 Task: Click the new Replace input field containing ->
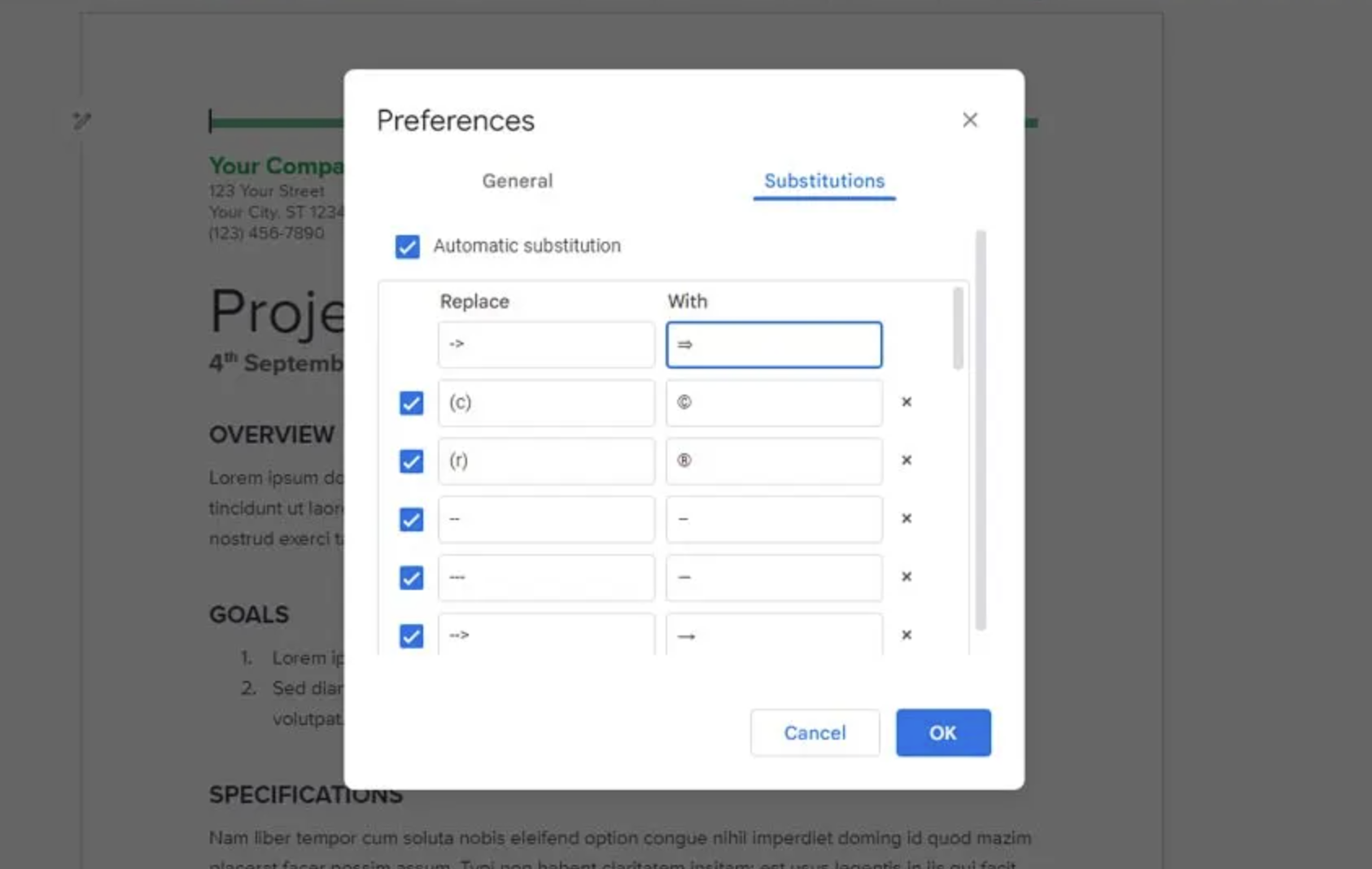point(545,344)
